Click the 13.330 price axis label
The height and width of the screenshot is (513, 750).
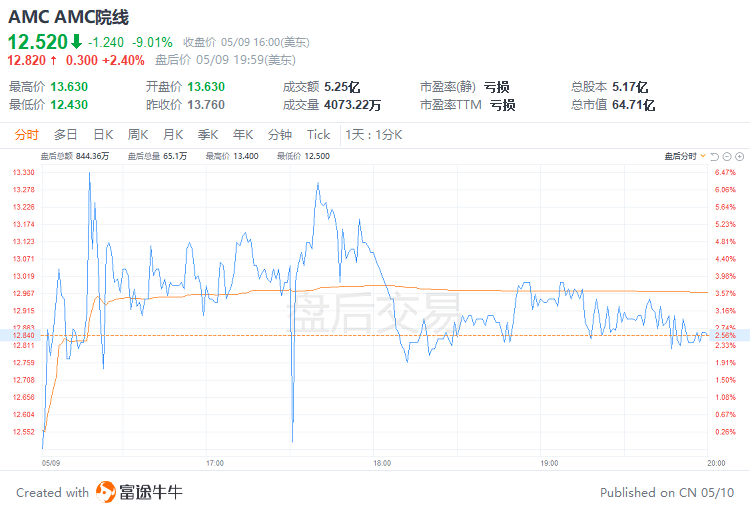[x=23, y=173]
